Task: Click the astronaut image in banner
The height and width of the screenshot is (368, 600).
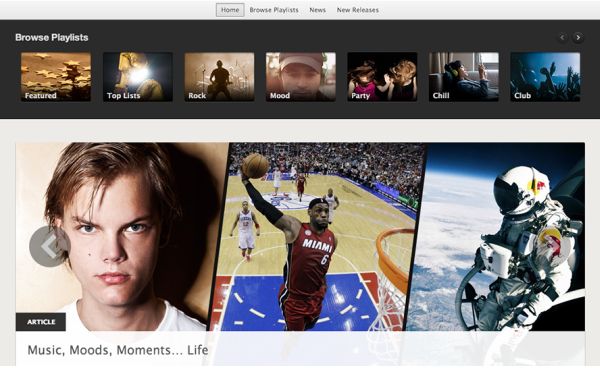Action: tap(497, 236)
